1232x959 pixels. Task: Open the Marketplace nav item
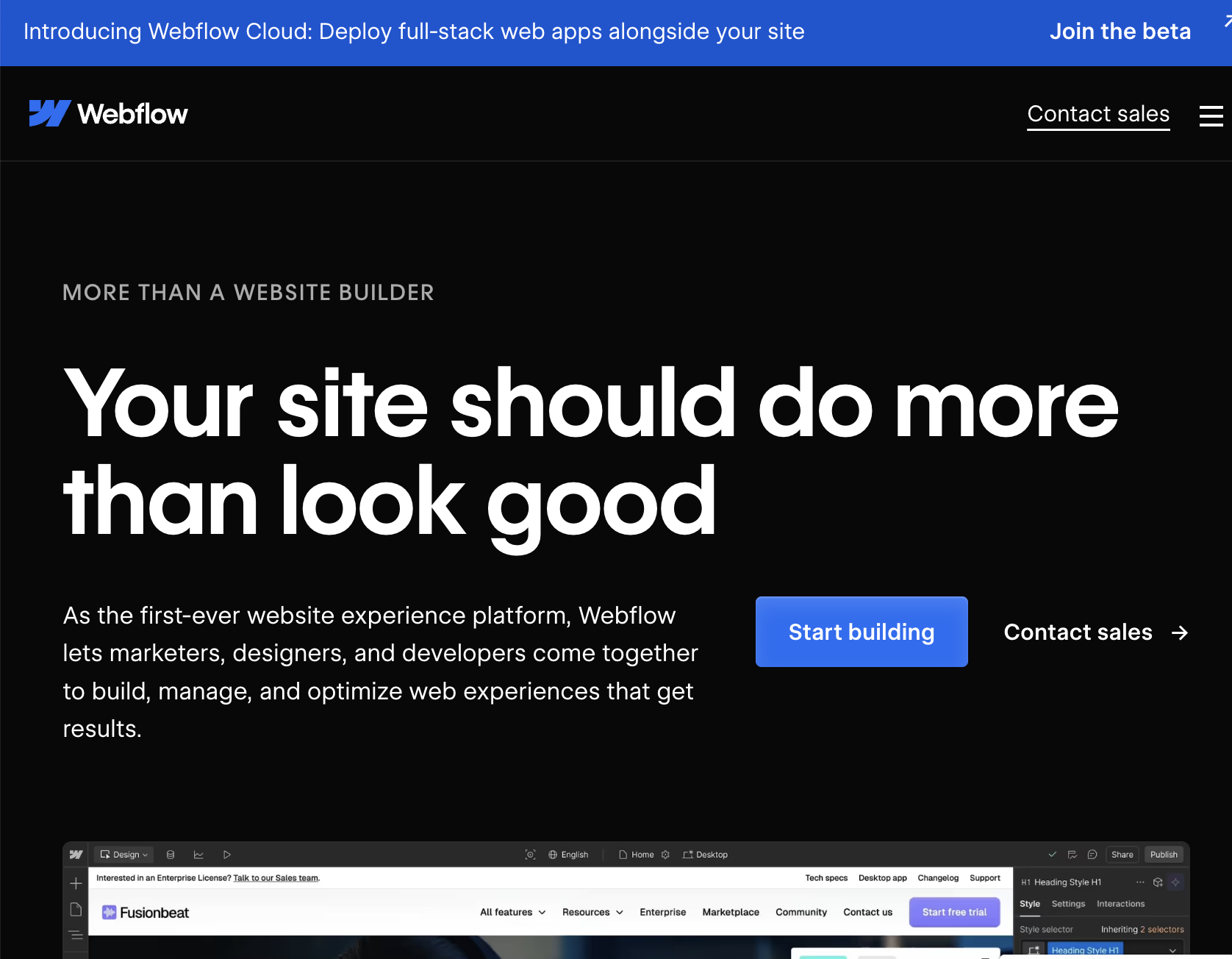pos(731,912)
